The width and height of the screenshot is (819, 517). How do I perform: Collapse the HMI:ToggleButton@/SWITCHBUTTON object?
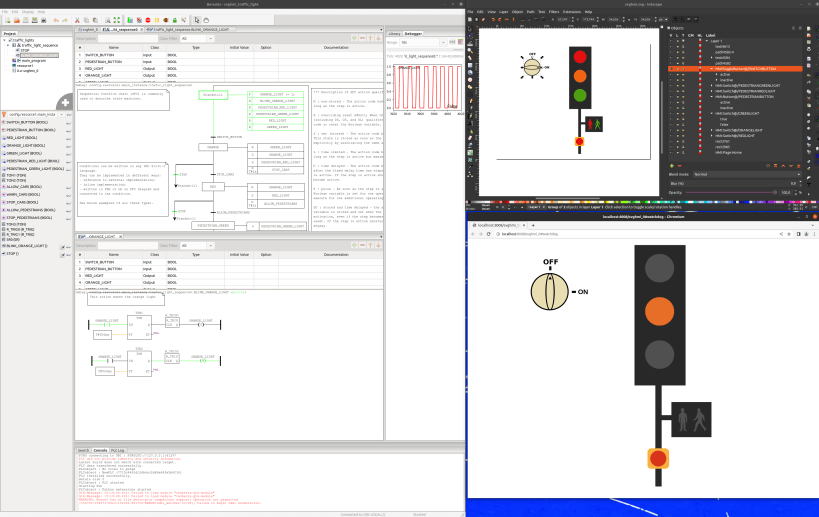(711, 69)
